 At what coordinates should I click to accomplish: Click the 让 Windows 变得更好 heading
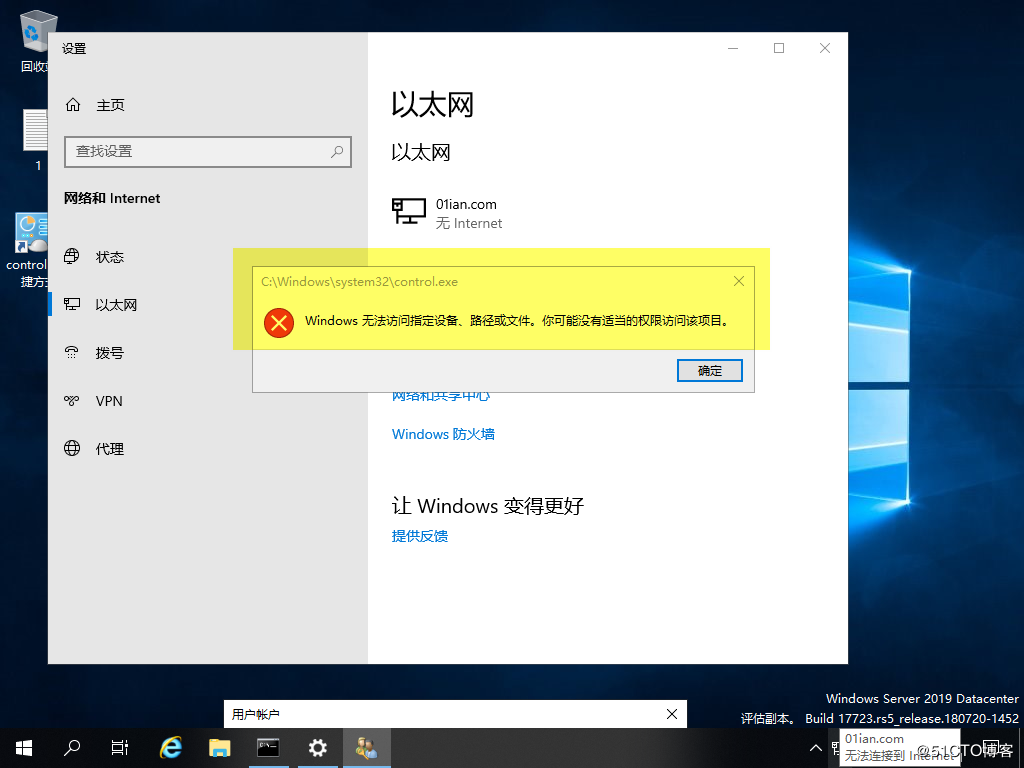pos(487,505)
